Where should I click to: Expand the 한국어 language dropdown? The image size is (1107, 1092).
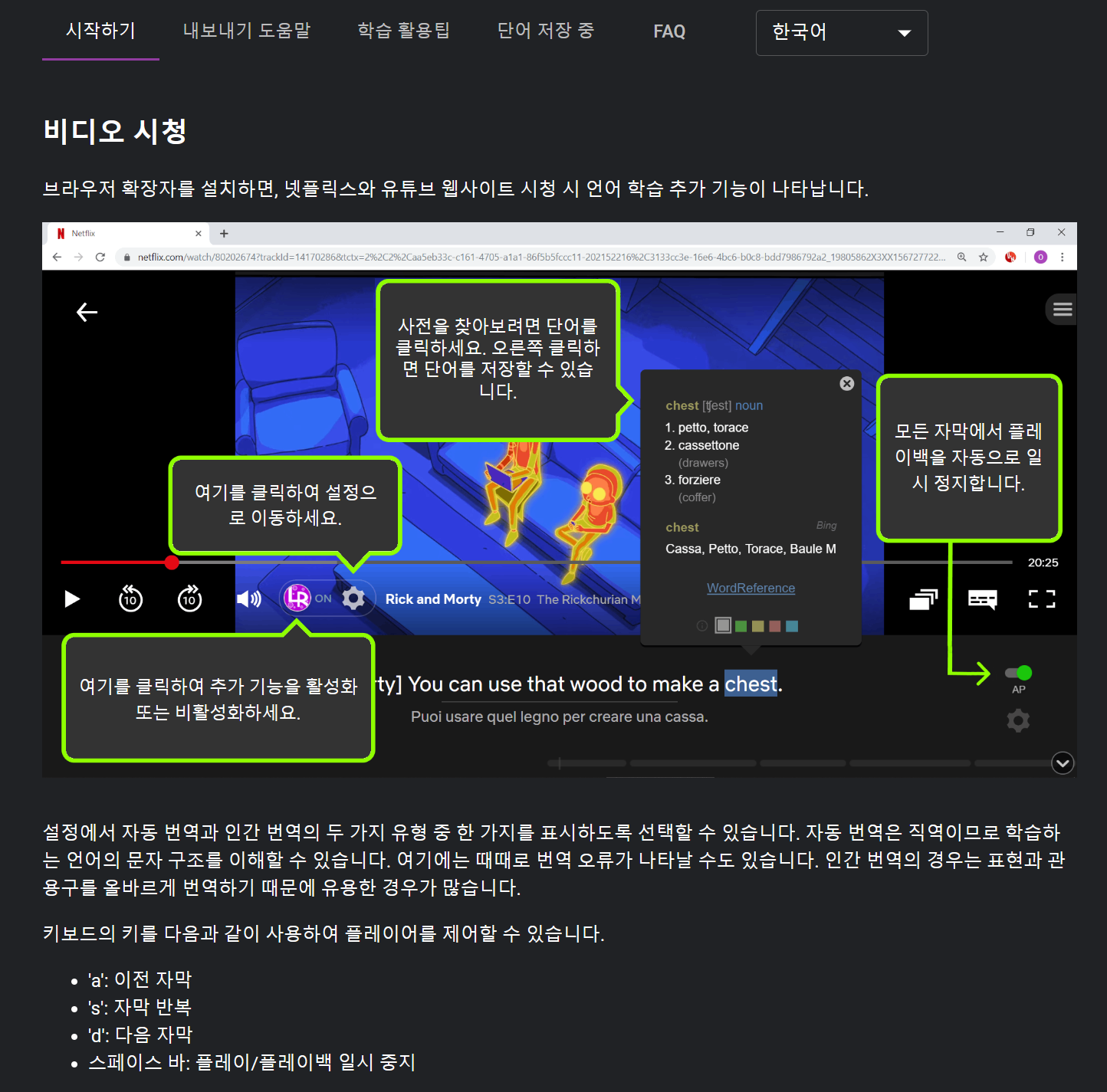(842, 33)
